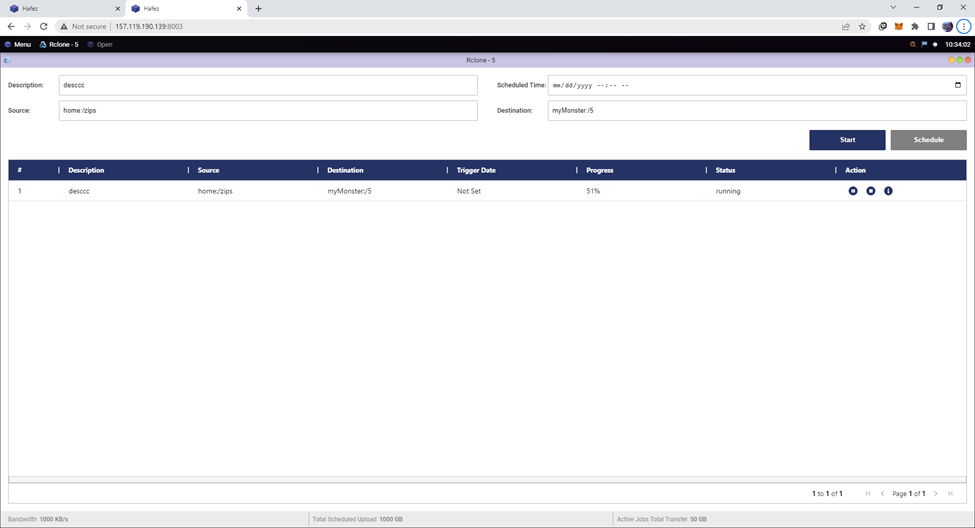Reload the current page

click(x=44, y=26)
